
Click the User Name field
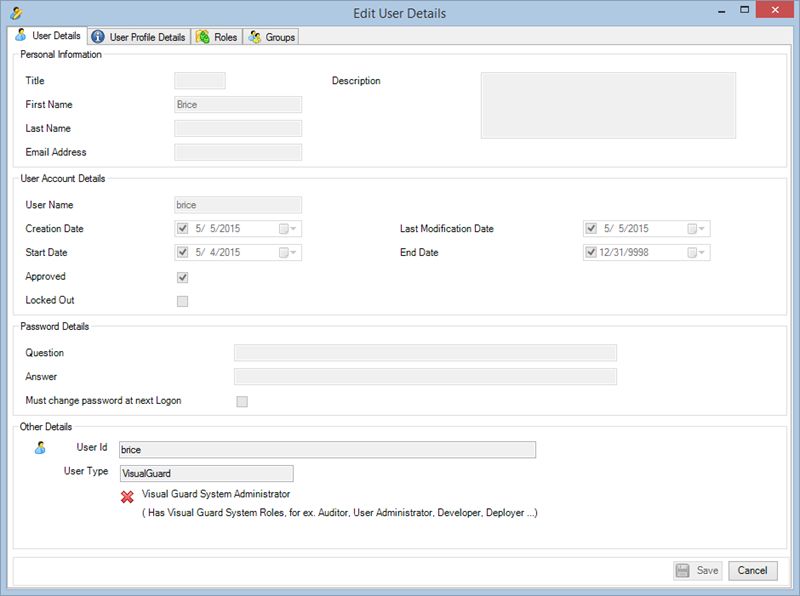[x=238, y=205]
